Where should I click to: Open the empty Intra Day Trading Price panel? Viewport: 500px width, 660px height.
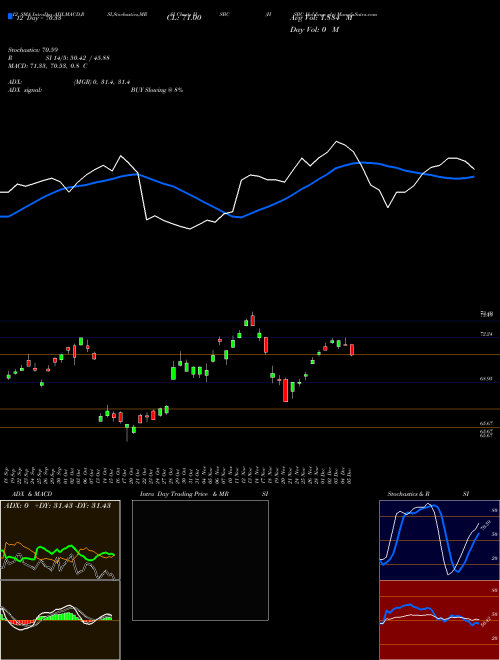click(200, 560)
